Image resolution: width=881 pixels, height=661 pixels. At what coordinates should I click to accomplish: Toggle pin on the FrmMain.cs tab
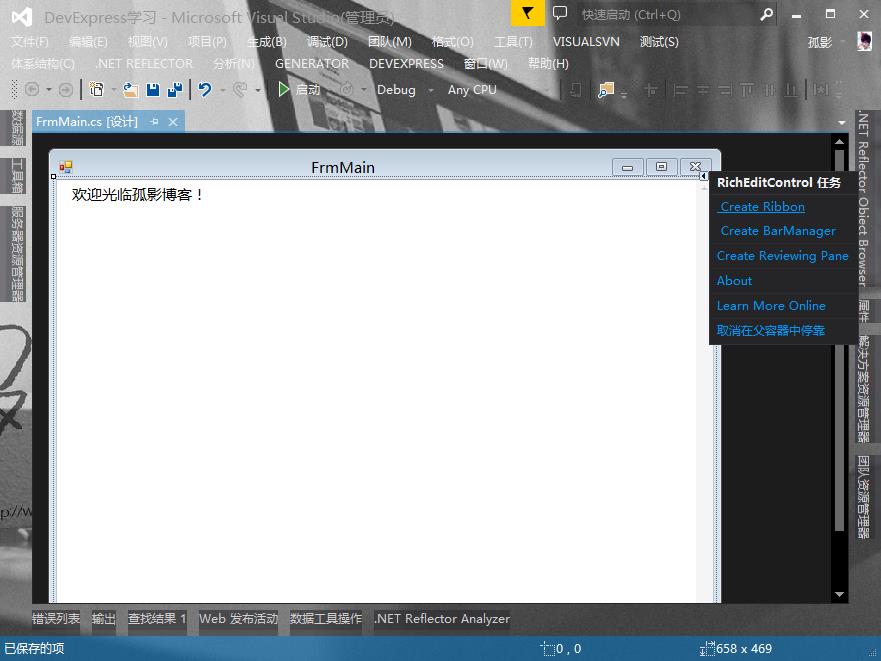(x=154, y=121)
